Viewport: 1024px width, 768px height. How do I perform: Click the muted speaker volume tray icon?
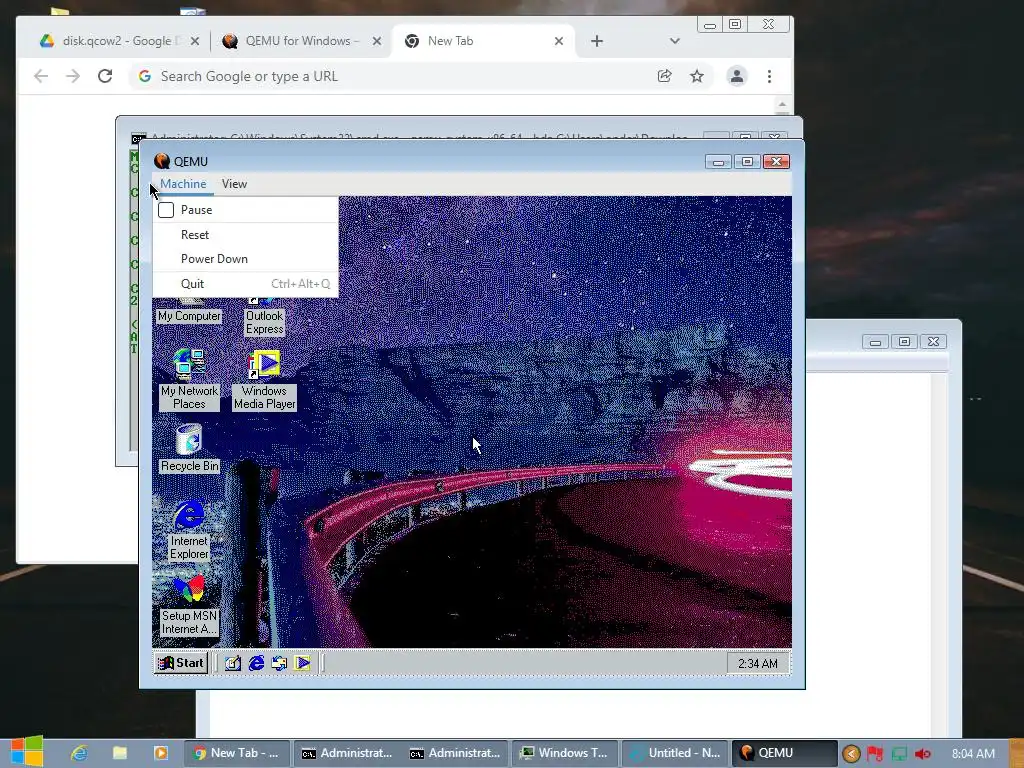923,754
